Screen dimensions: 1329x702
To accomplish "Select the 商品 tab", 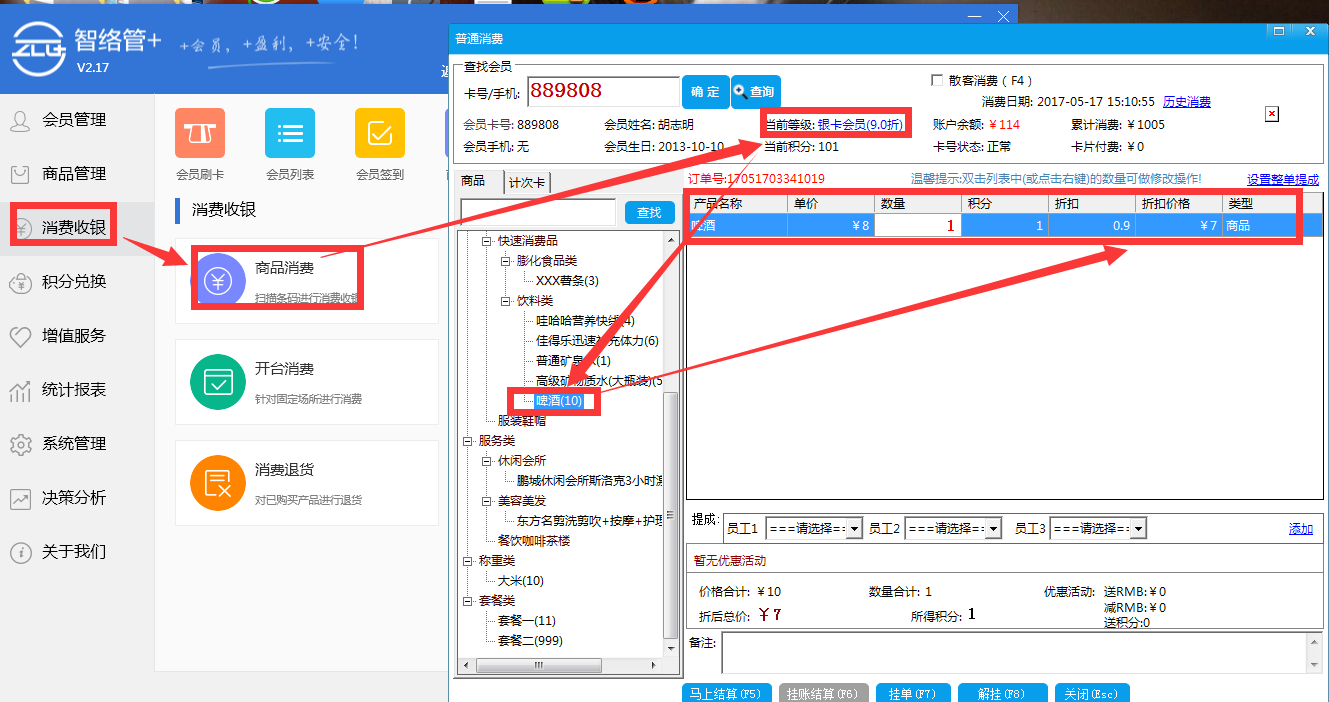I will tap(473, 182).
